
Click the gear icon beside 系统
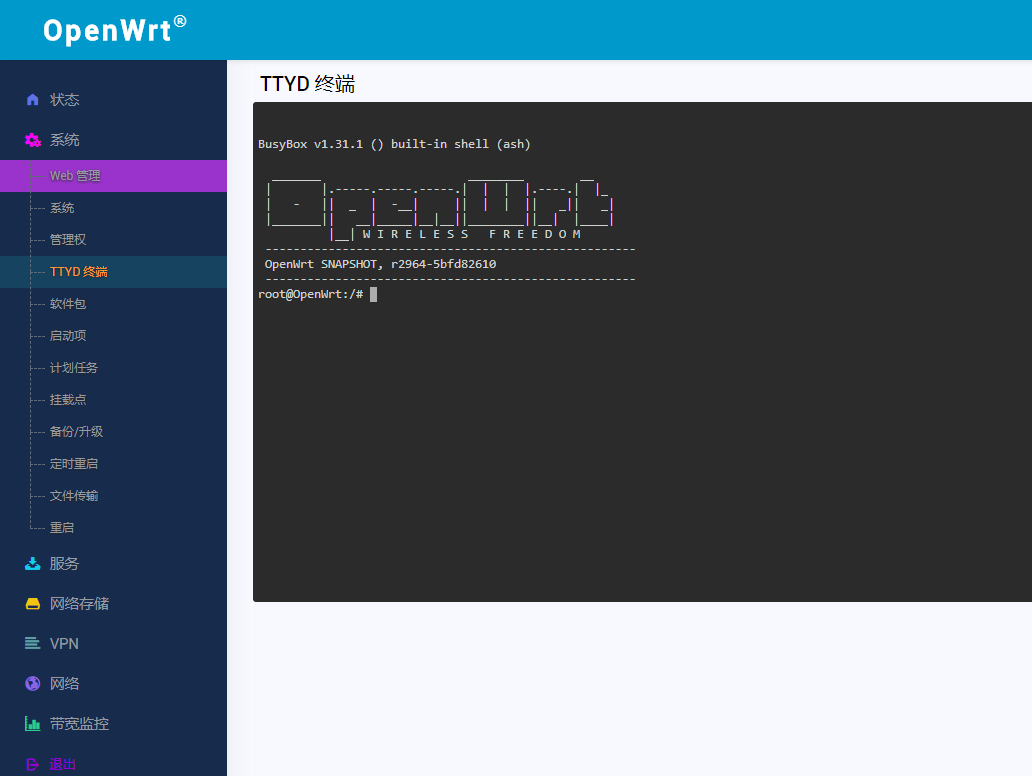pyautogui.click(x=32, y=140)
